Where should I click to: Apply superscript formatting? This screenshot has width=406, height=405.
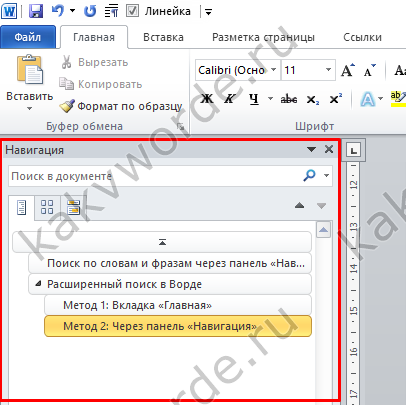point(336,99)
